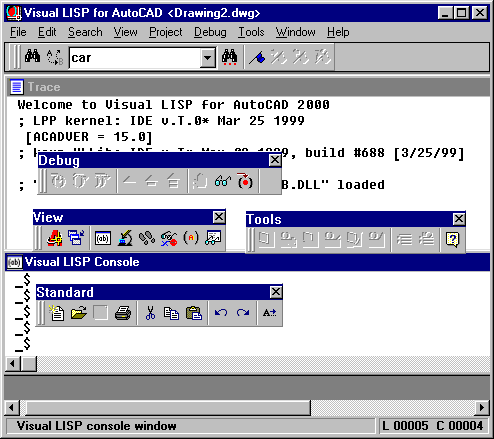Click 'Visual LISP console window' status text
Viewport: 494px width, 439px height.
pyautogui.click(x=97, y=426)
